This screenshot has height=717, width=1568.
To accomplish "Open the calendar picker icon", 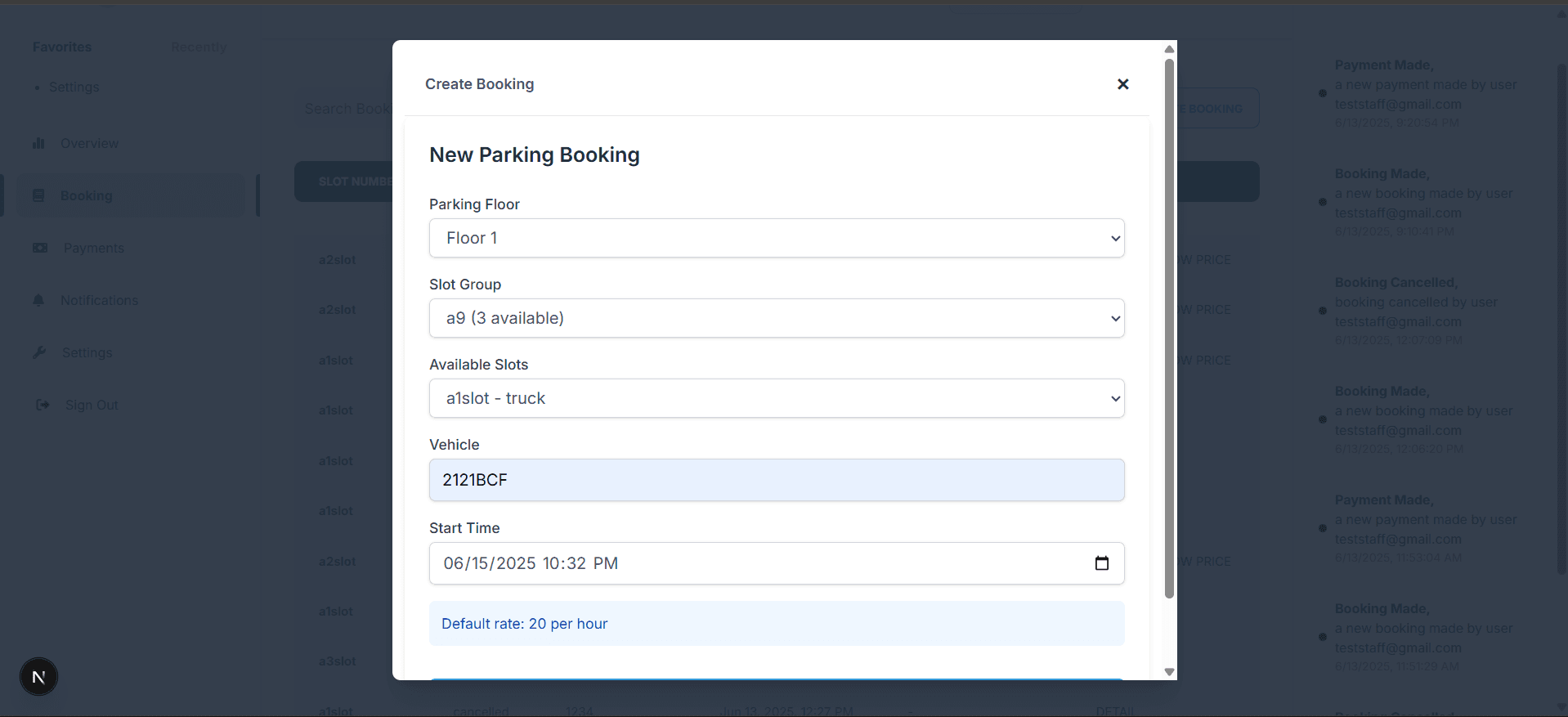I will tap(1101, 563).
